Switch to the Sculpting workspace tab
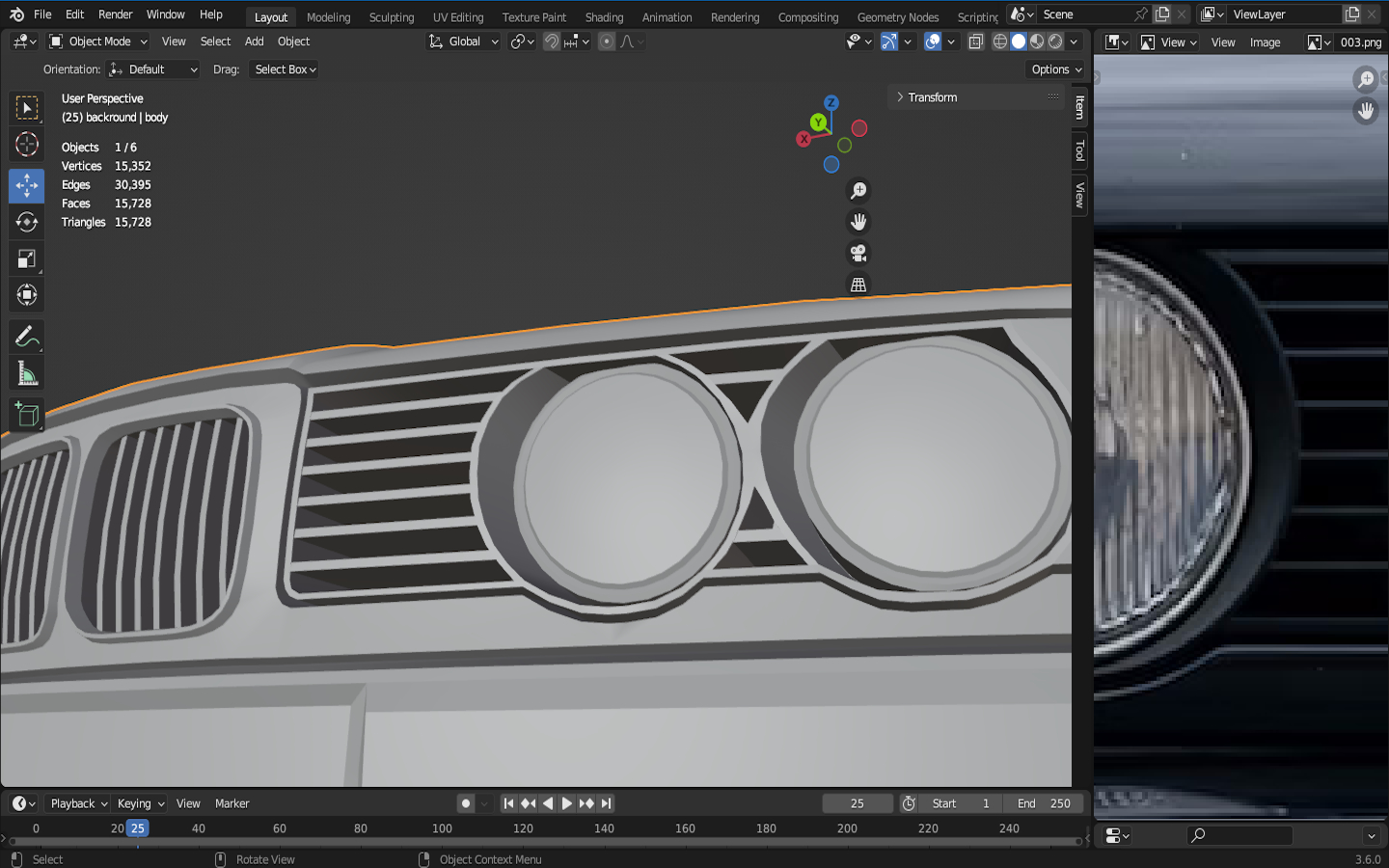Image resolution: width=1389 pixels, height=868 pixels. click(391, 17)
